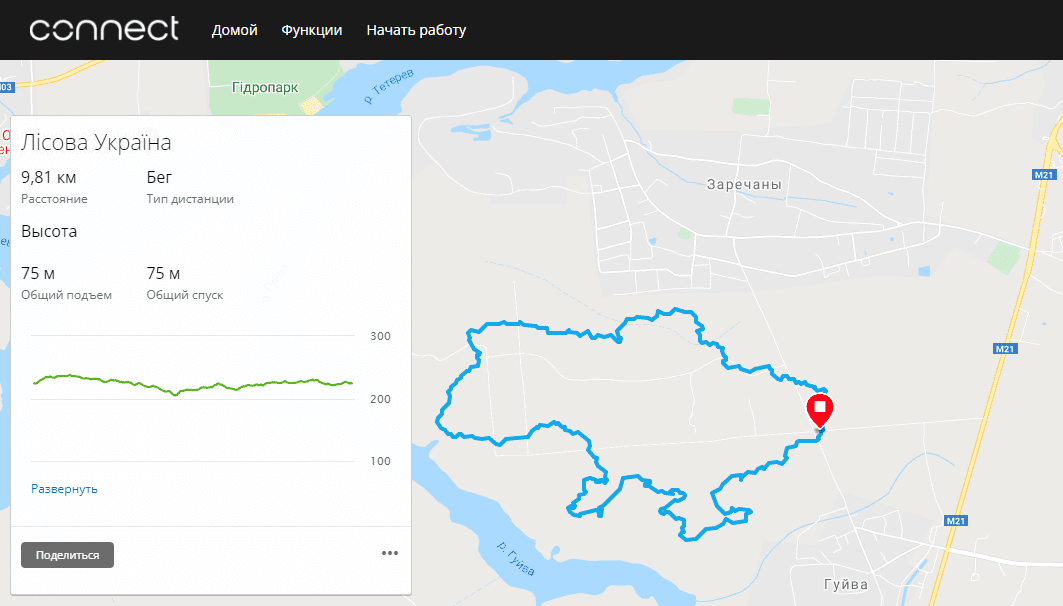Screen dimensions: 1063x606
Task: Click the Высота section heading
Action: point(49,231)
